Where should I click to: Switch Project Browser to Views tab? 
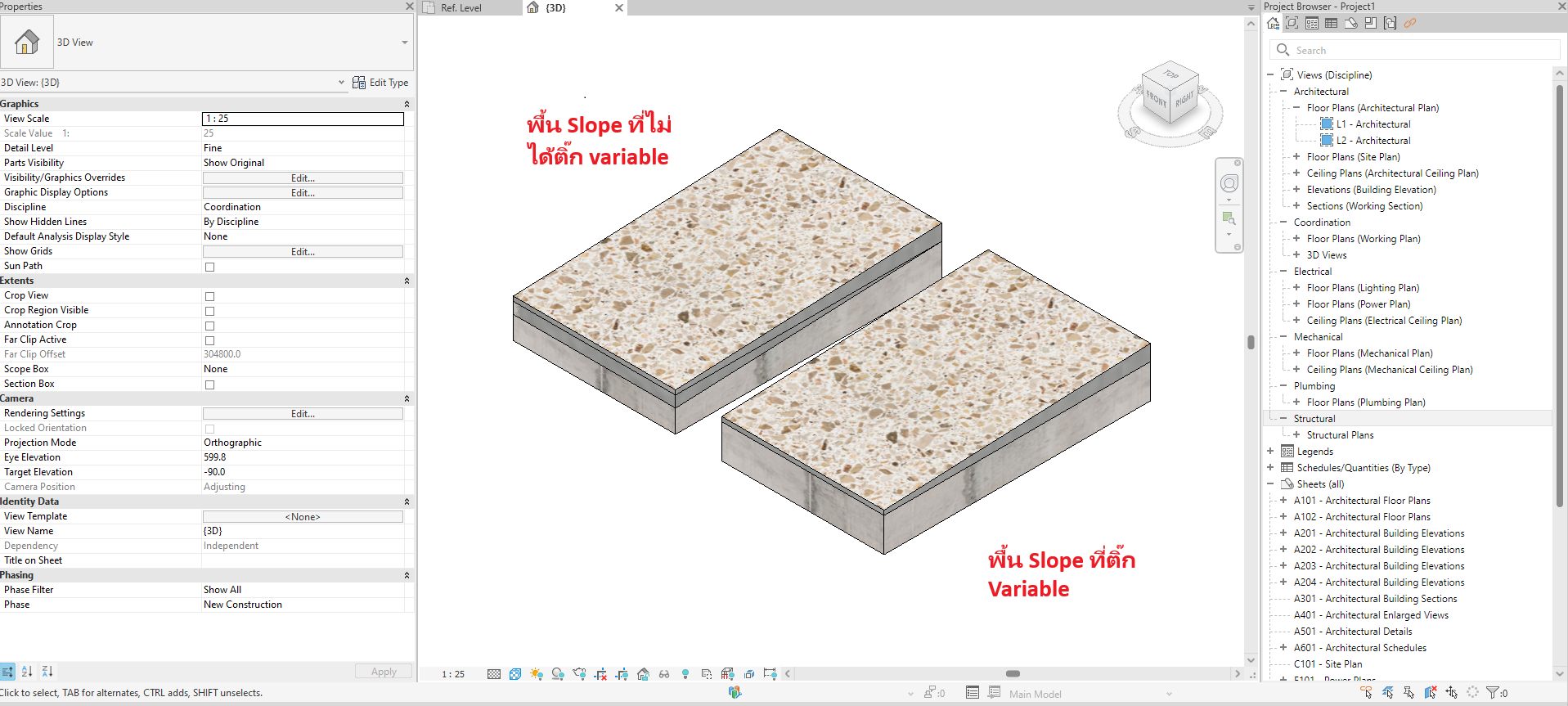1292,23
